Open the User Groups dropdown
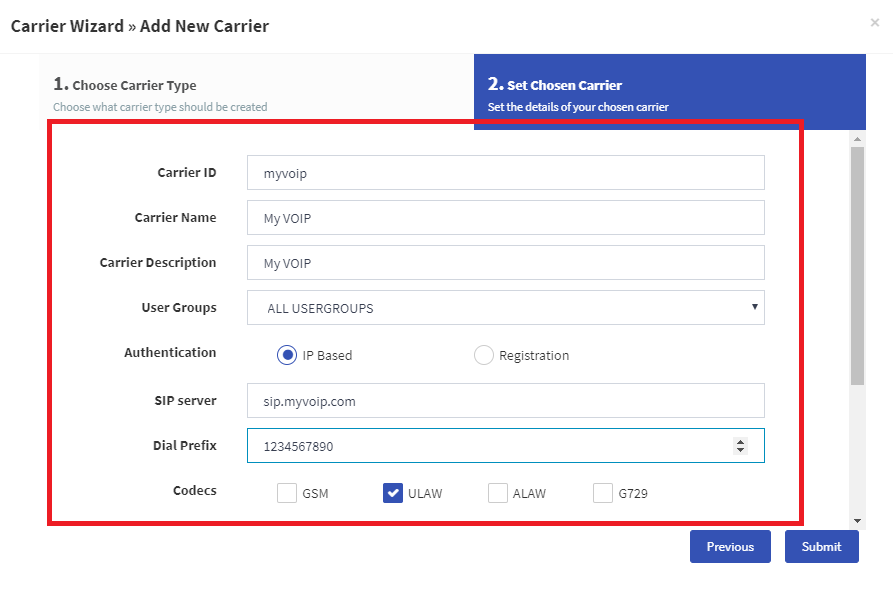893x609 pixels. click(x=506, y=308)
